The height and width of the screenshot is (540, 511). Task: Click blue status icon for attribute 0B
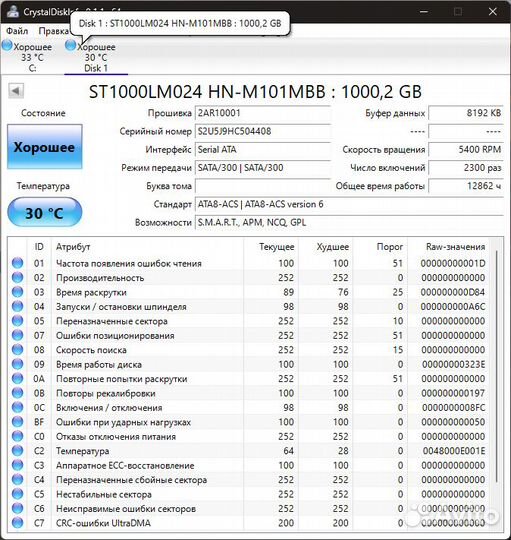(x=17, y=393)
